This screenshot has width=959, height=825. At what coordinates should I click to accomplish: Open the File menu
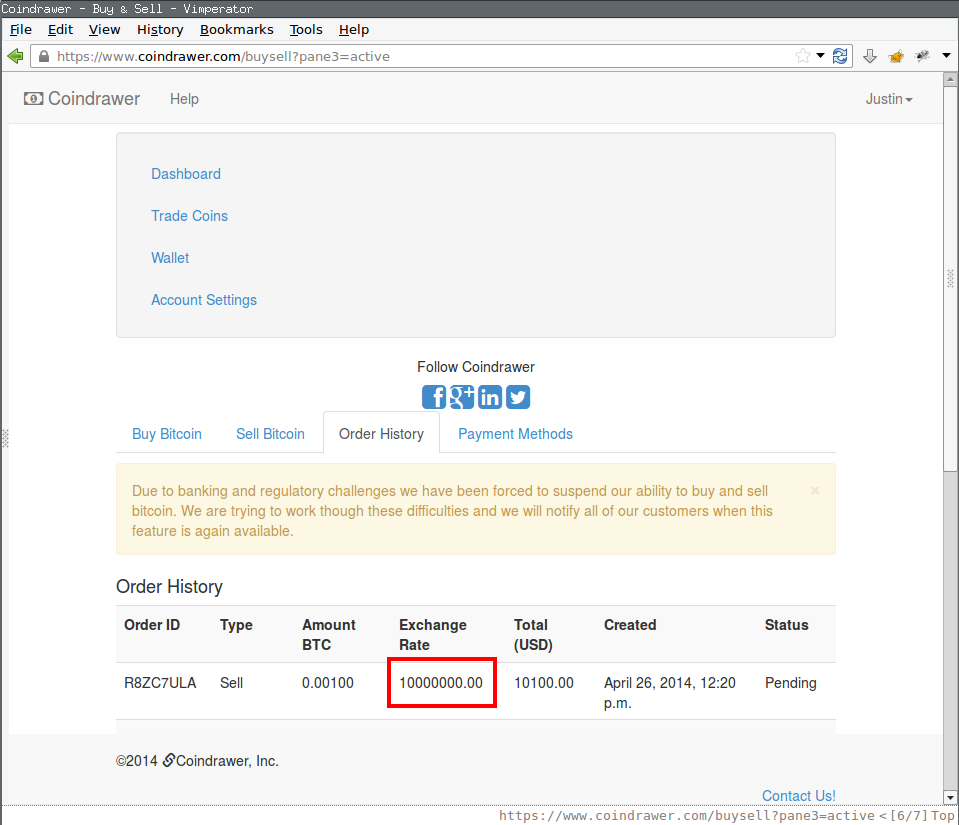(x=21, y=29)
